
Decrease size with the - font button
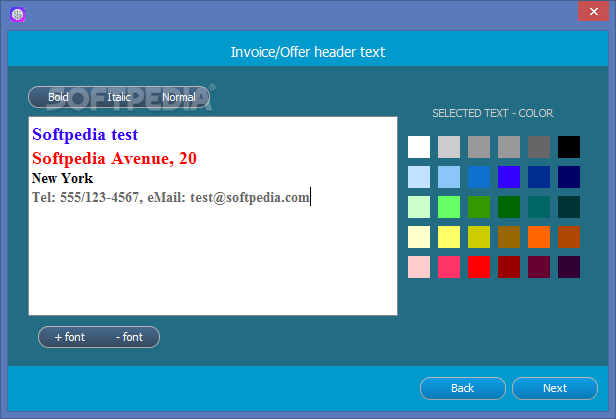(x=129, y=337)
